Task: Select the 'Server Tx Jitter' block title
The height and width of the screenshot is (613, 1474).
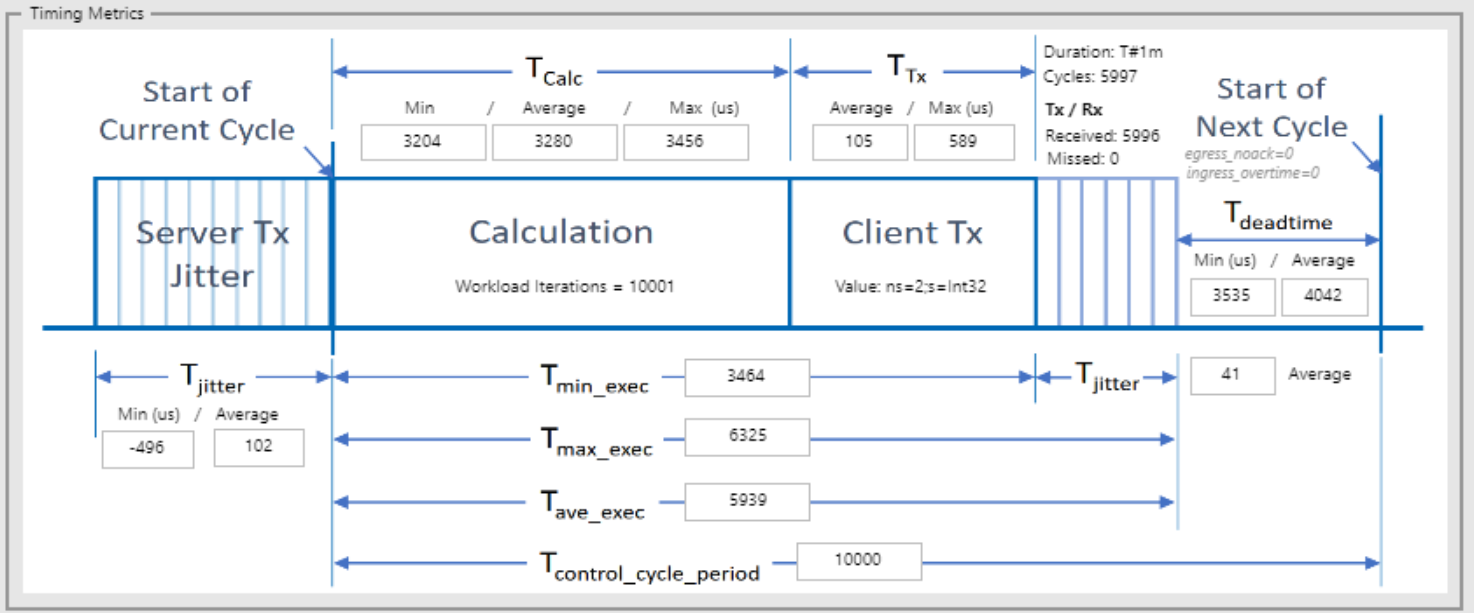Action: click(x=212, y=254)
